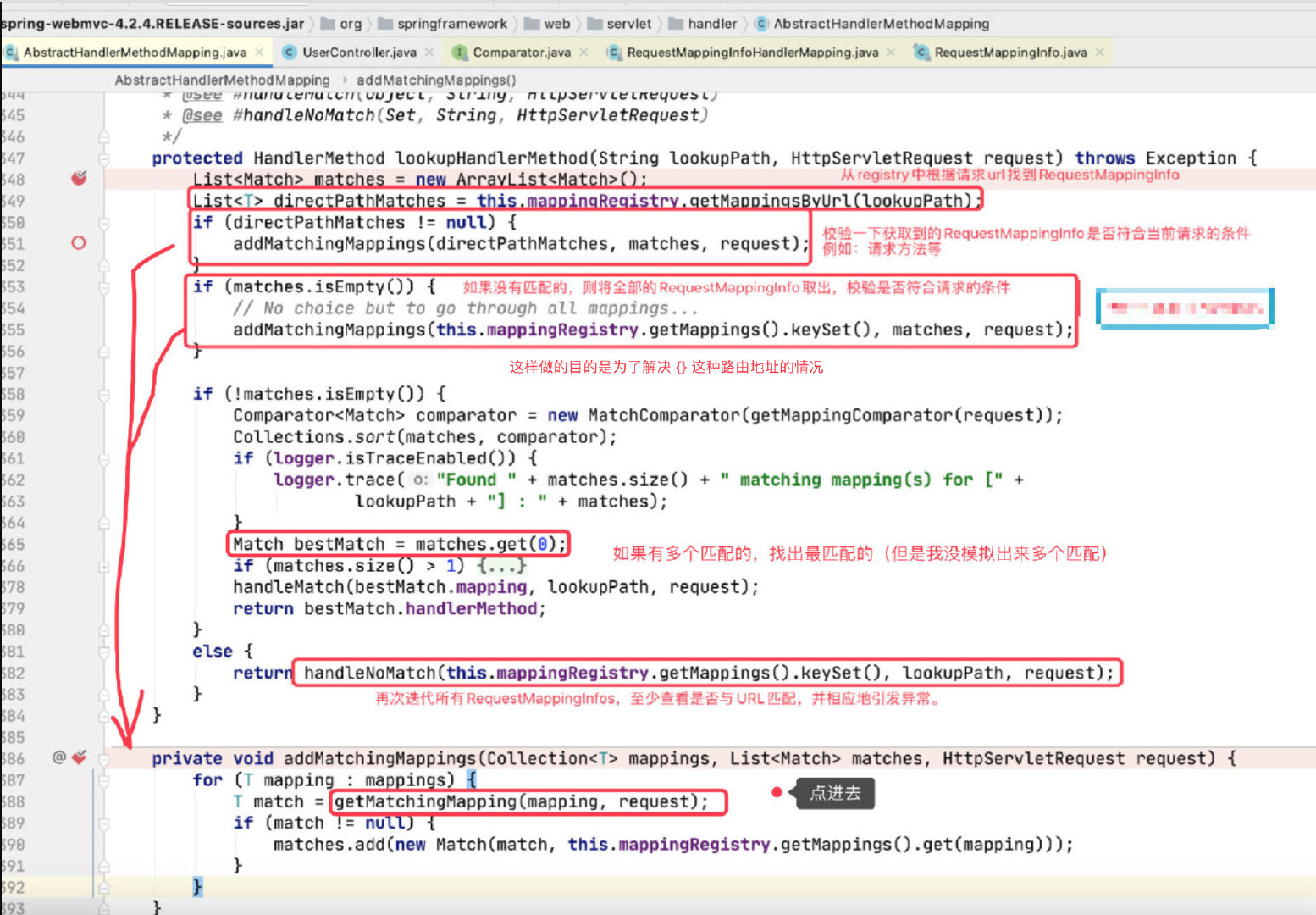Collapse the directPathMatches if-block at line 350
Viewport: 1316px width, 915px height.
(x=103, y=223)
